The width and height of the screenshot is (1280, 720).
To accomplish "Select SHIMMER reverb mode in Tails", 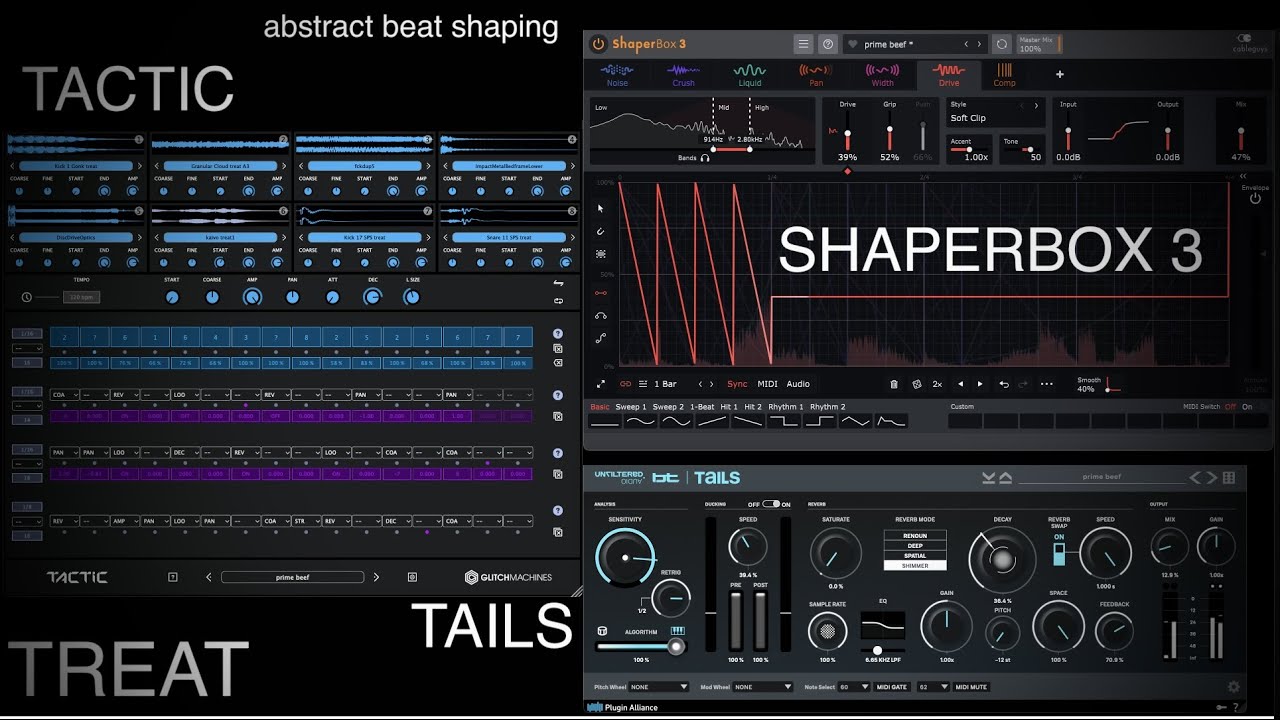I will pos(915,566).
